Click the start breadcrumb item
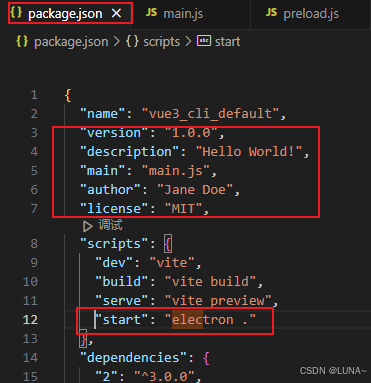371x383 pixels. coord(227,42)
